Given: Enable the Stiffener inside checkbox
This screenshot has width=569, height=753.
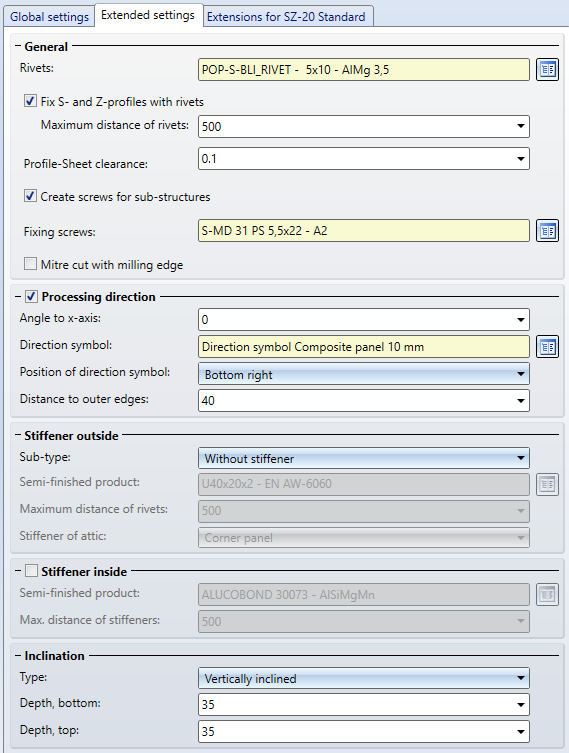Looking at the screenshot, I should click(x=32, y=571).
